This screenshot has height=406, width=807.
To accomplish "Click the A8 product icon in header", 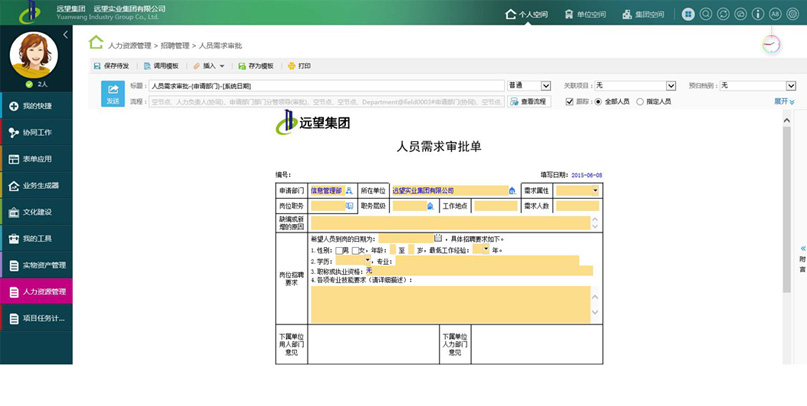I will point(775,14).
